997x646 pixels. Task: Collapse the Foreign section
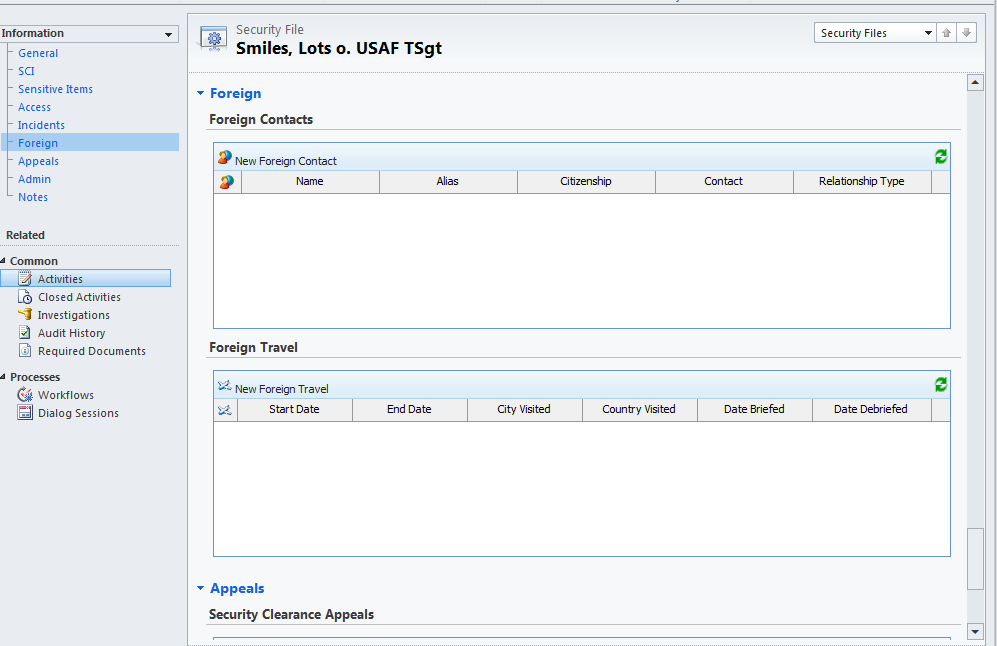[x=201, y=94]
